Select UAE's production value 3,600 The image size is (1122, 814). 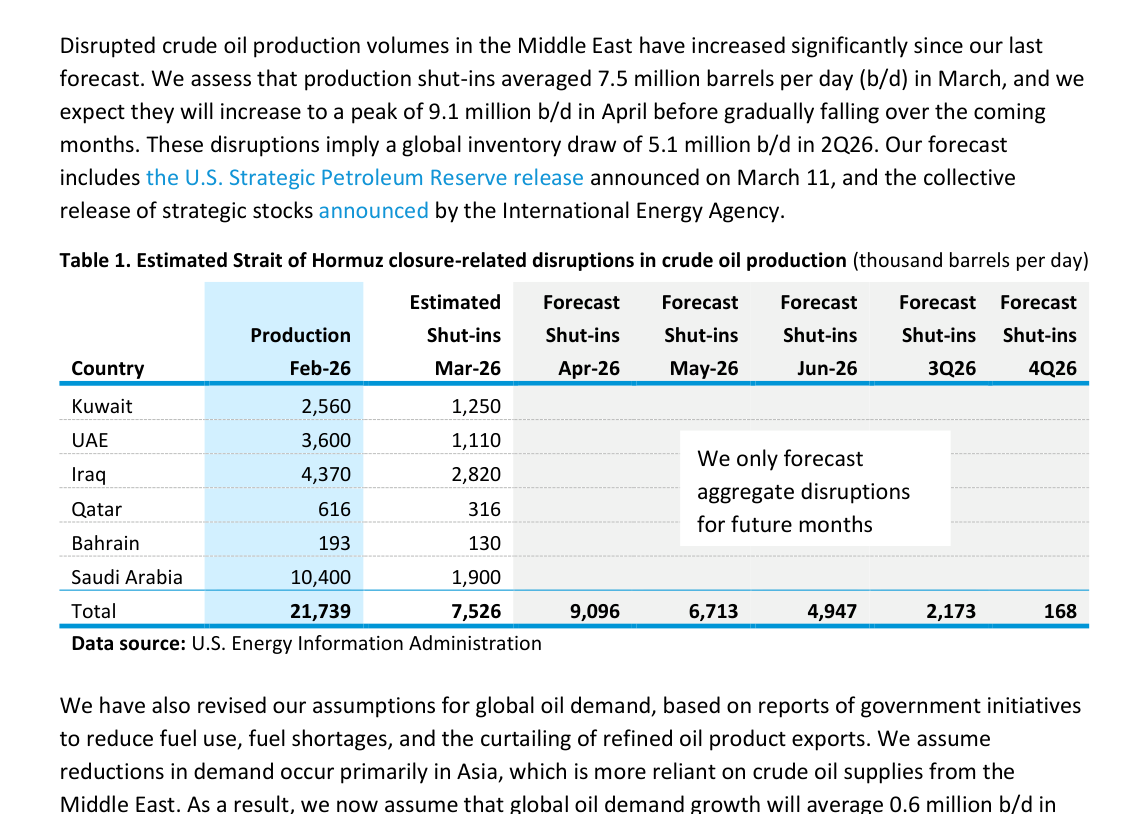coord(325,440)
